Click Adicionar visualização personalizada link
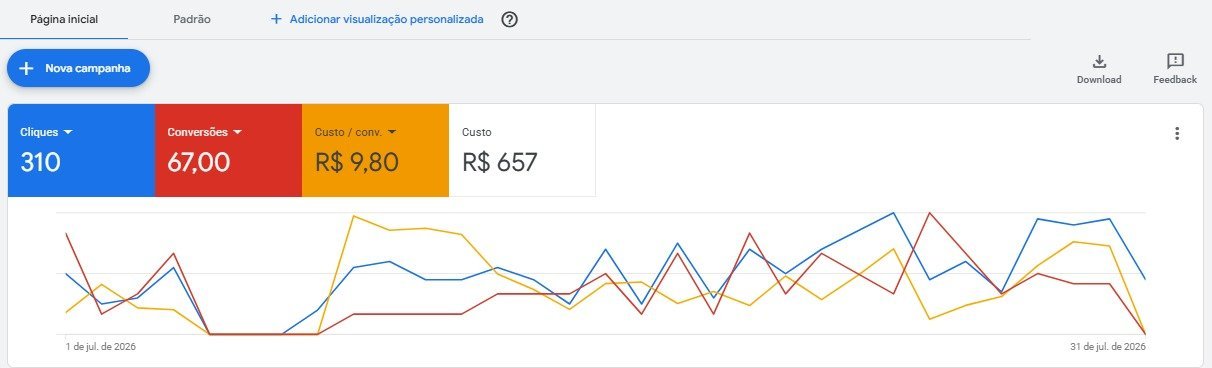 386,19
